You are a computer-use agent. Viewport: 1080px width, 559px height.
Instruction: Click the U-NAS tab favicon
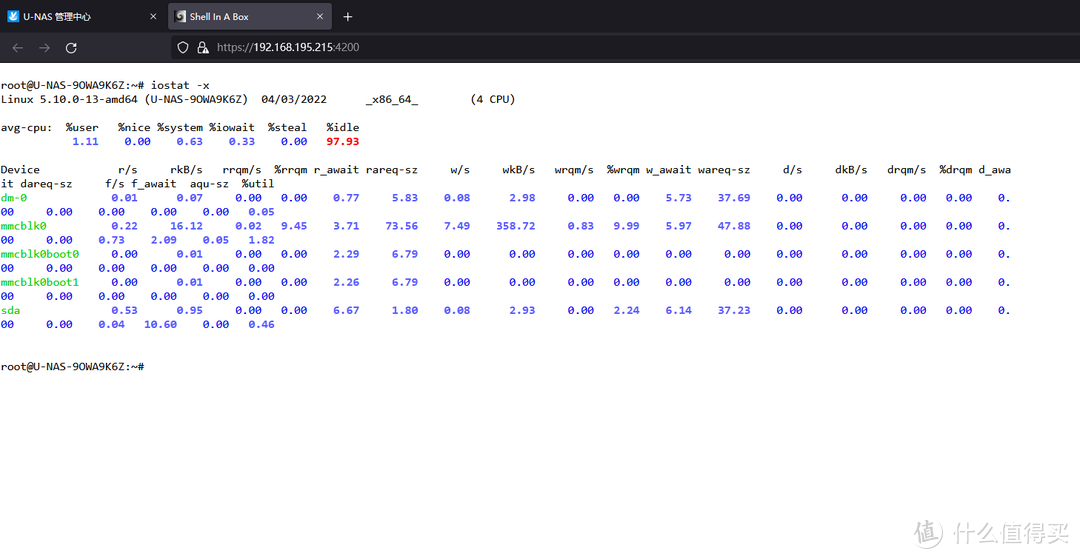point(13,17)
